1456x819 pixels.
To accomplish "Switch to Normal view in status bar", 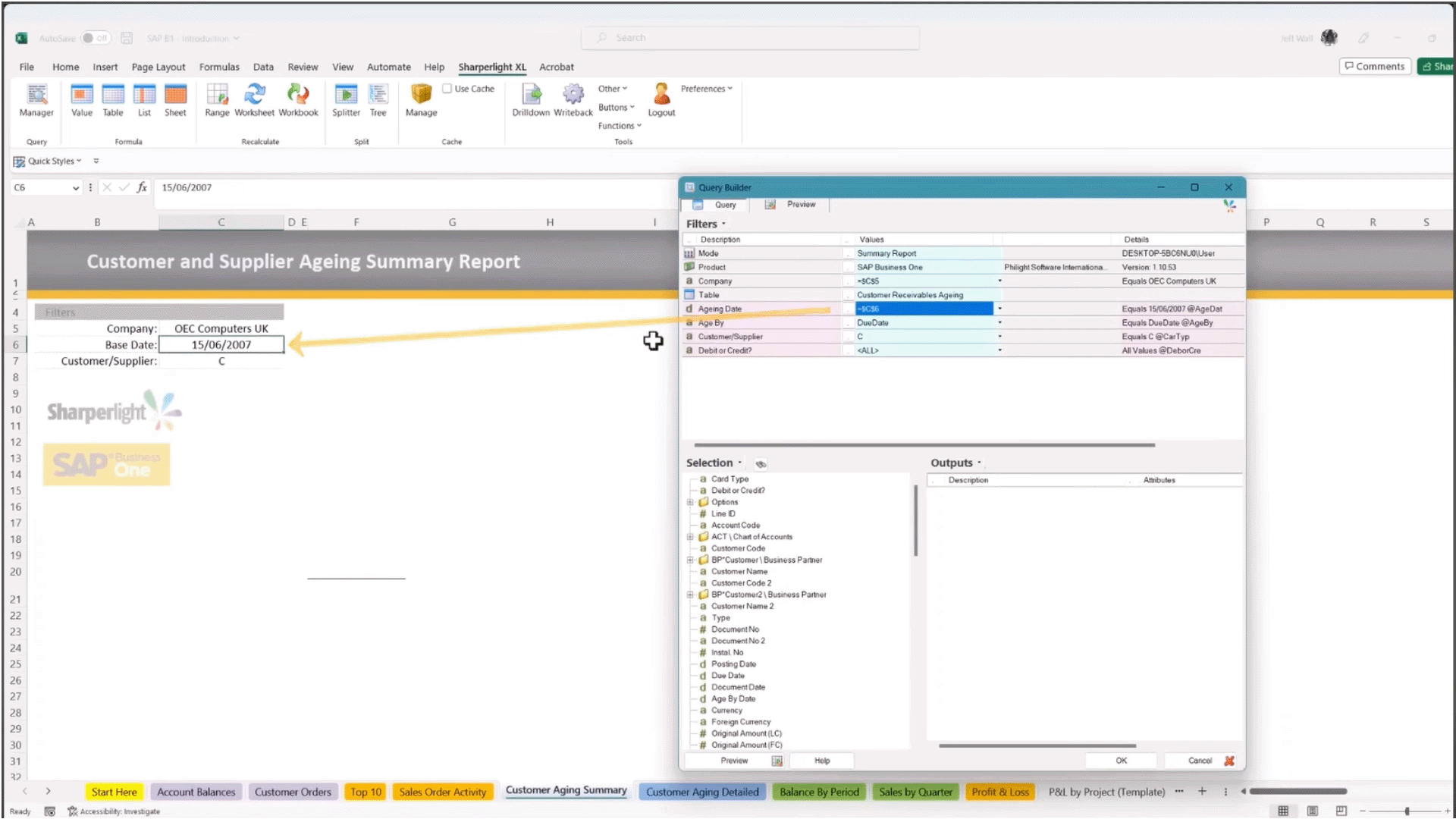I will point(1283,811).
